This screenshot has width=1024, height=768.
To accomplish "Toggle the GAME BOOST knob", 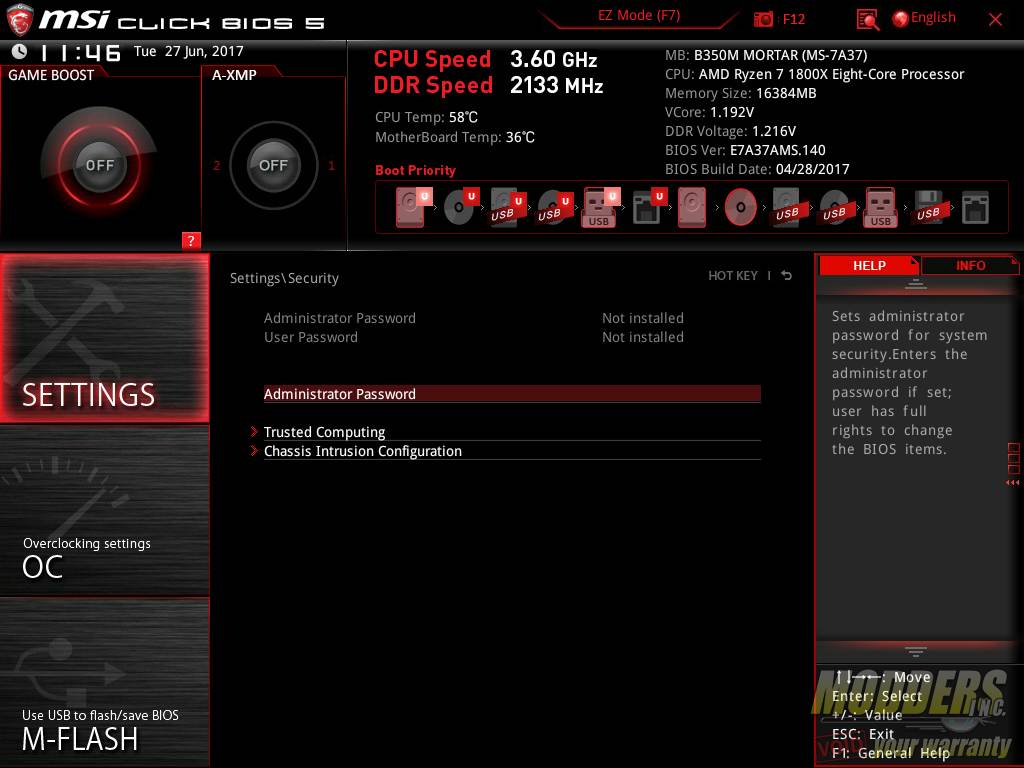I will point(99,165).
